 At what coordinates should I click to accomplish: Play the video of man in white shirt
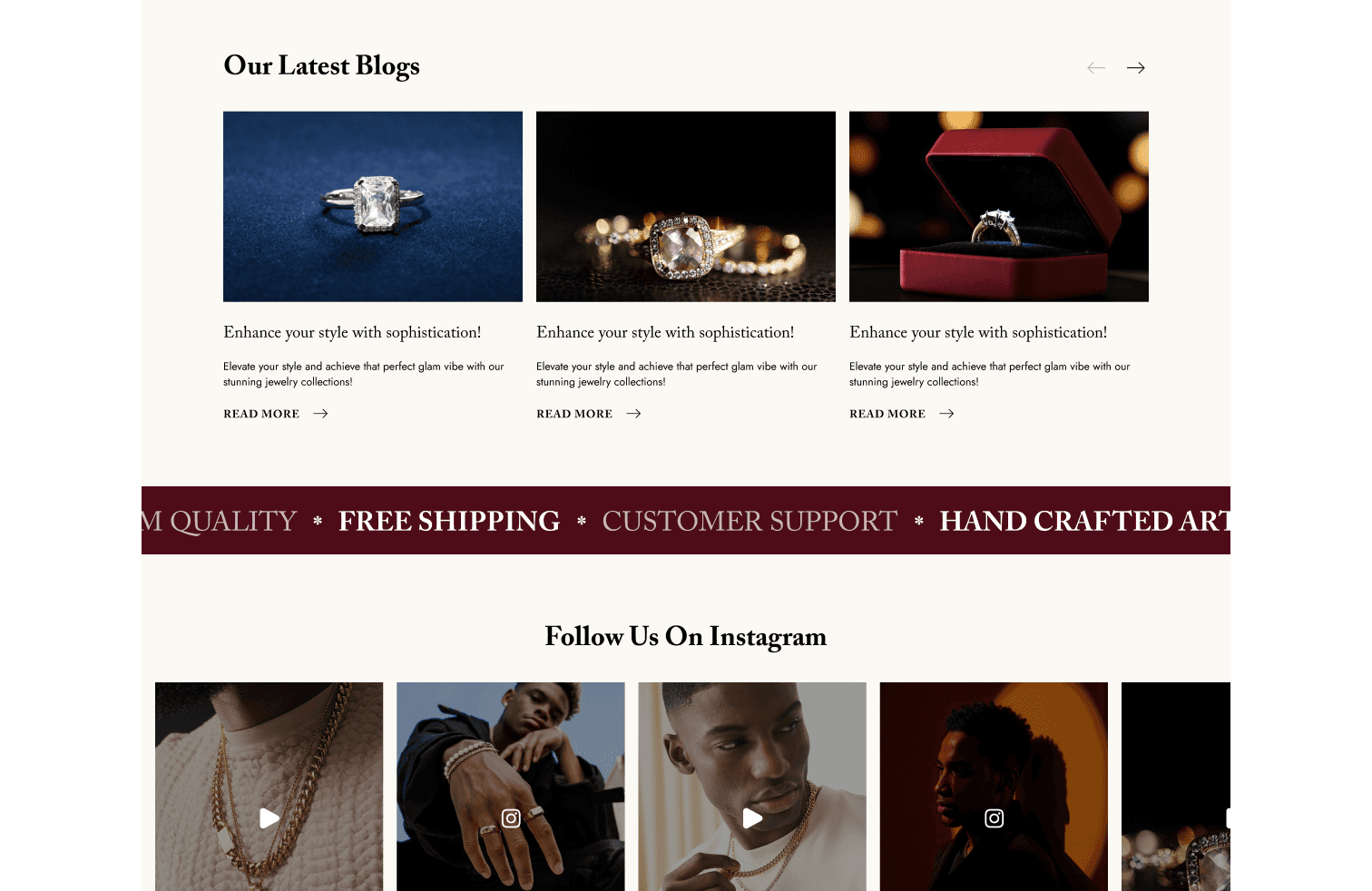[752, 818]
